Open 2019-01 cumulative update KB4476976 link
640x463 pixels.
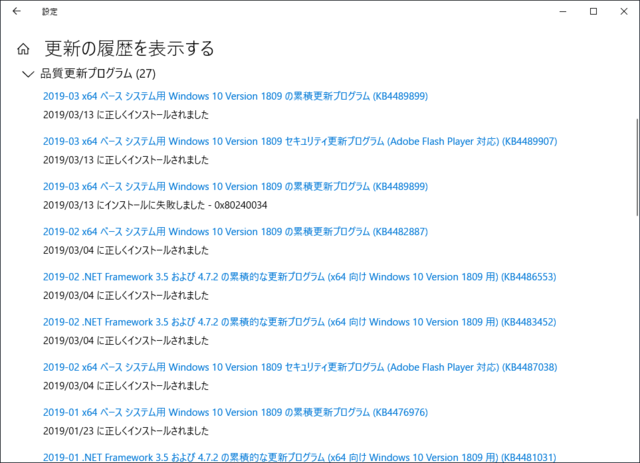(236, 412)
